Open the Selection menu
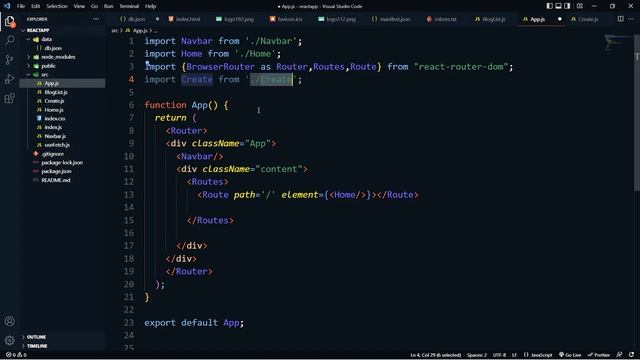This screenshot has height=360, width=640. click(x=57, y=6)
